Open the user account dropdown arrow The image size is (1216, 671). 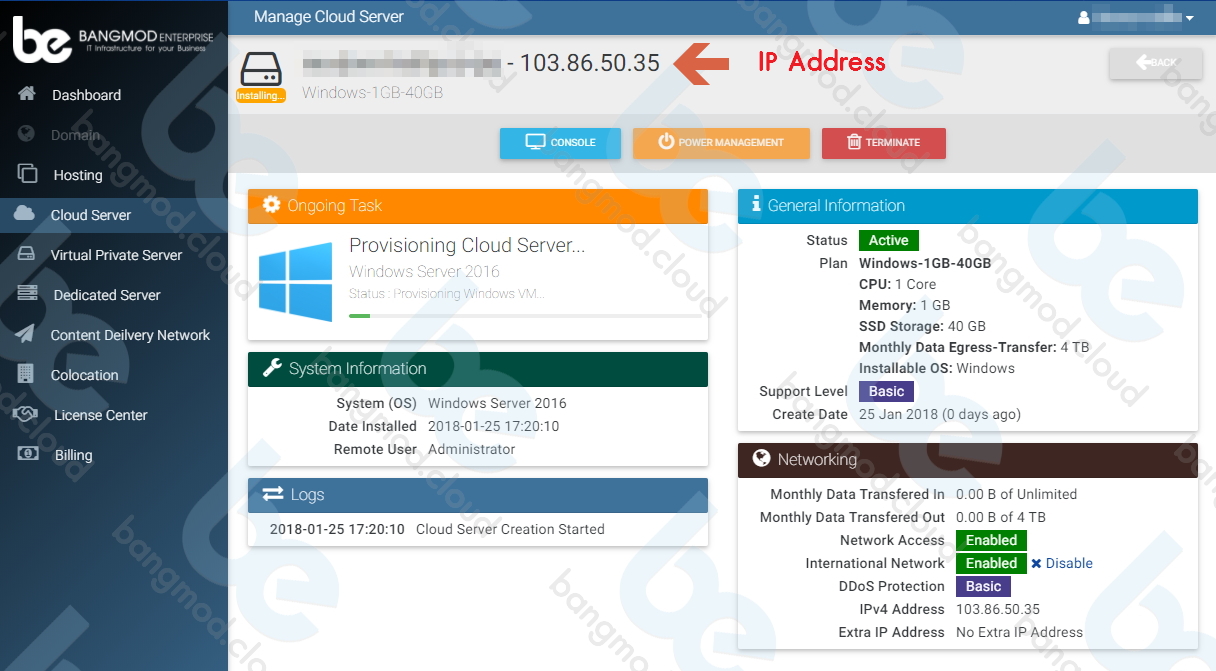(1190, 18)
